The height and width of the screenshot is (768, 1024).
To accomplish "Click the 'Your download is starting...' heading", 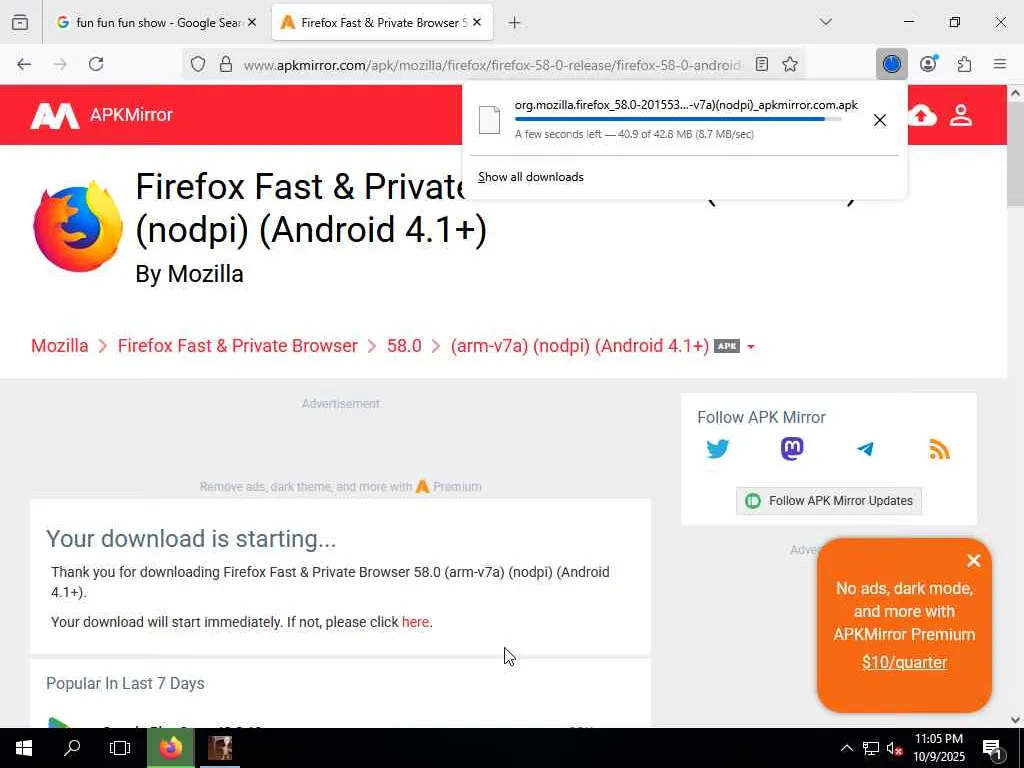I will point(191,539).
